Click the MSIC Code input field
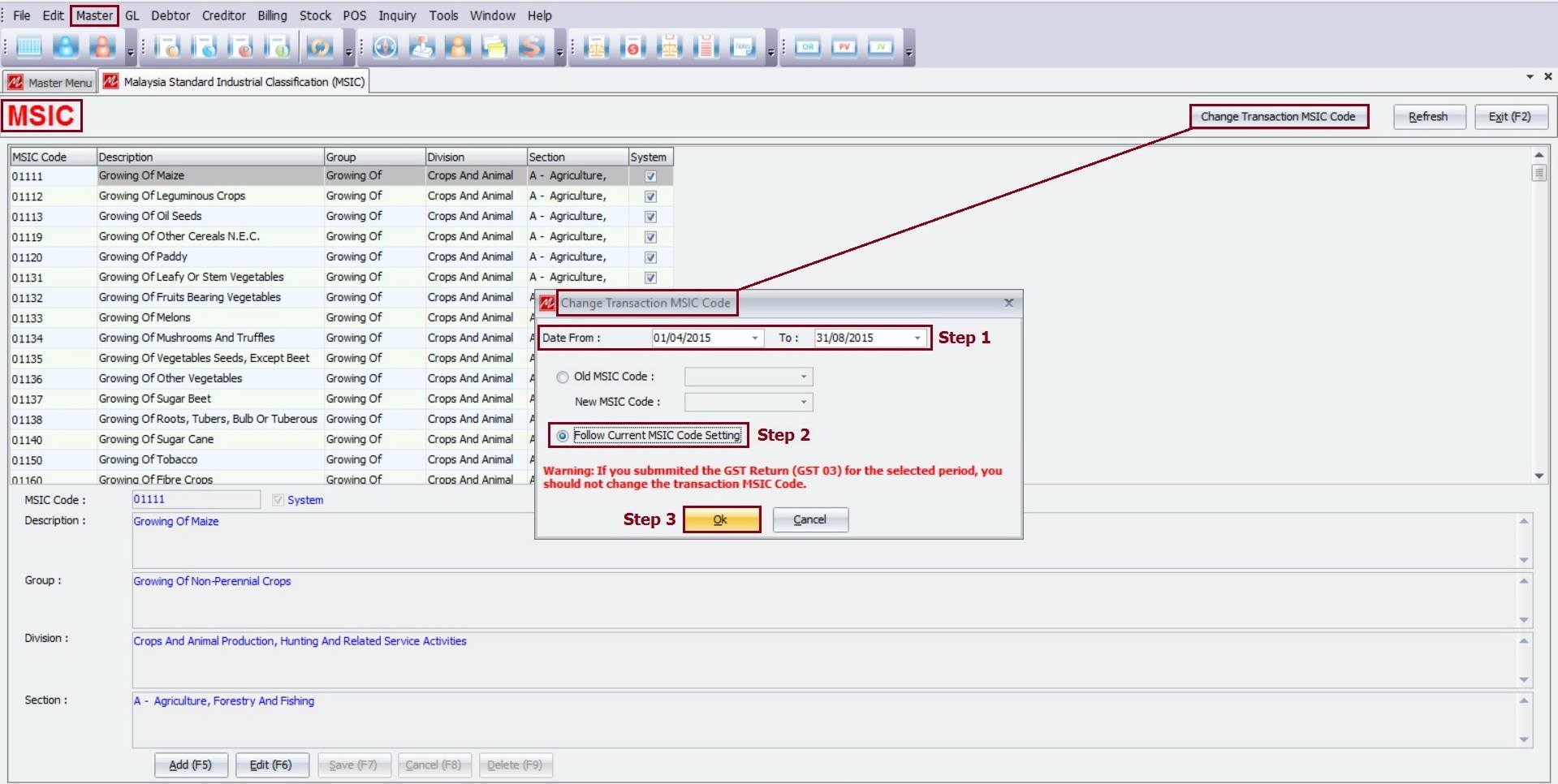This screenshot has width=1558, height=784. 196,499
